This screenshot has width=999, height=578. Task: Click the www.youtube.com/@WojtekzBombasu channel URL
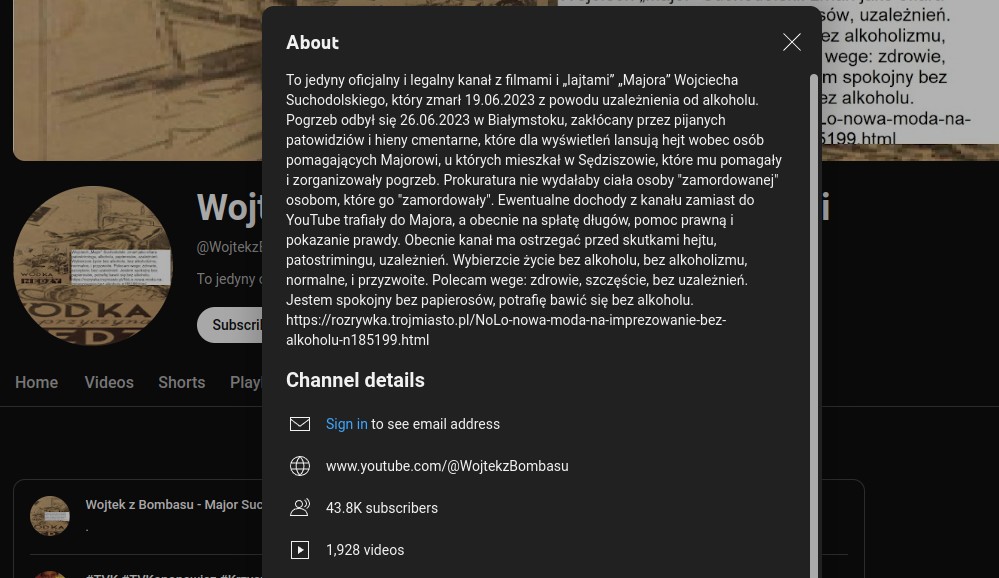(446, 466)
